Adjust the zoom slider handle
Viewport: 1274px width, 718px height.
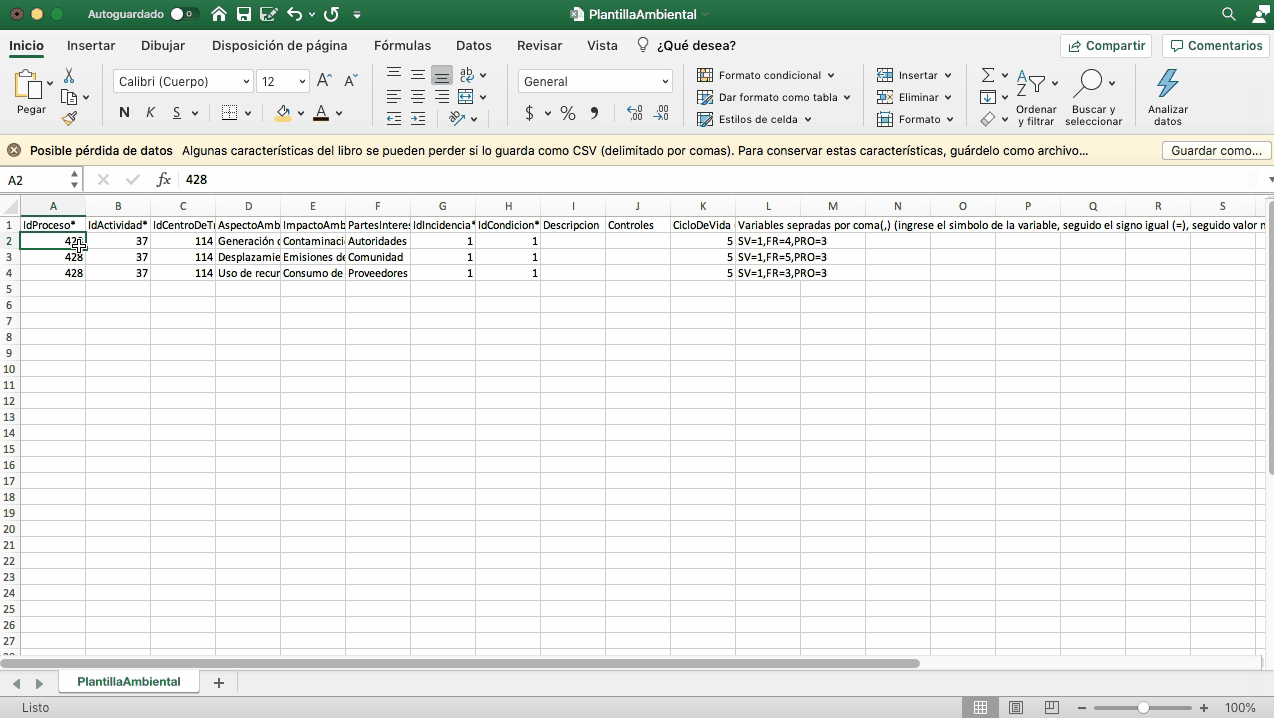coord(1143,708)
